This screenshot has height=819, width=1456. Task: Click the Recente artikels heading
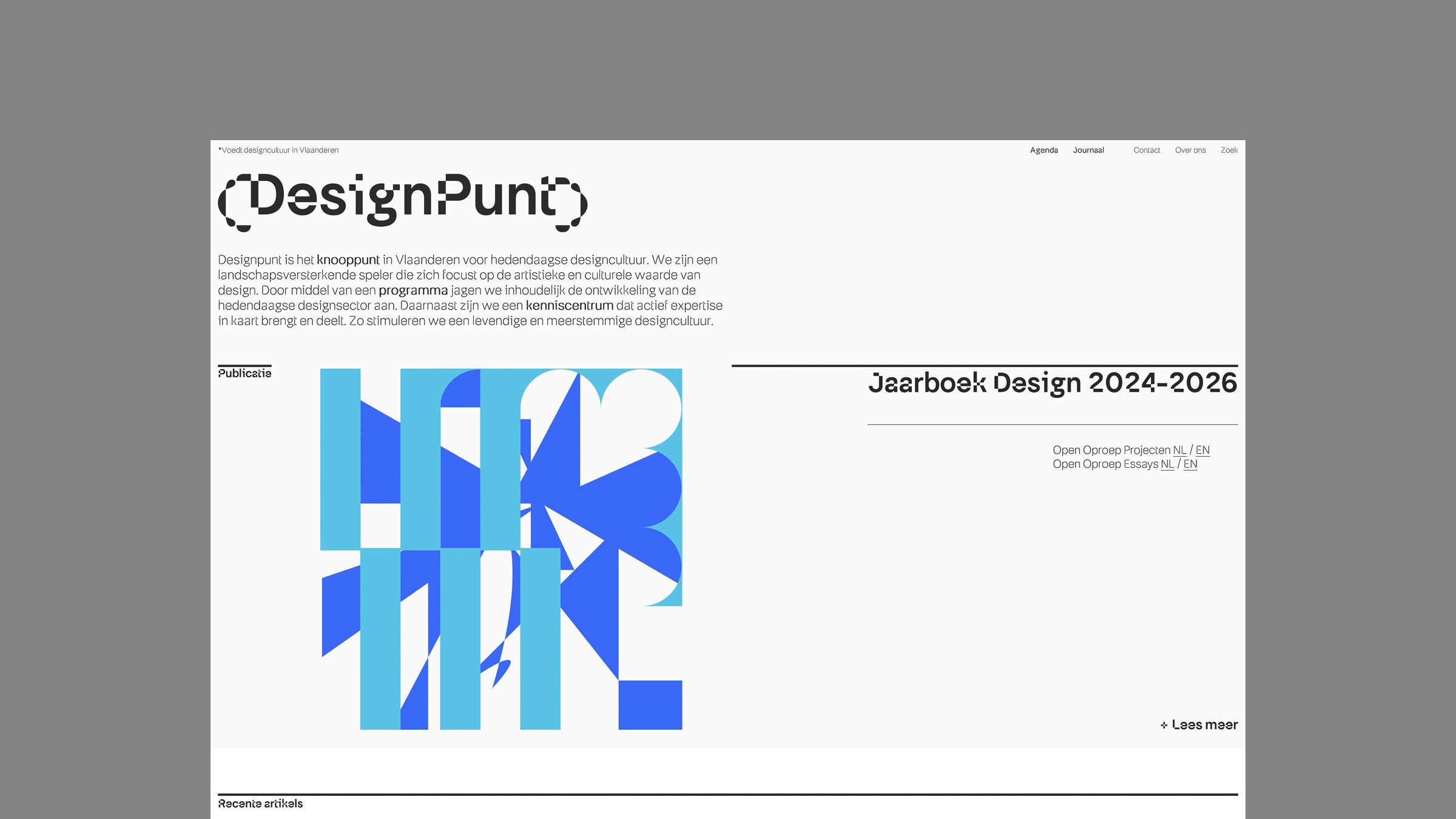(x=260, y=804)
